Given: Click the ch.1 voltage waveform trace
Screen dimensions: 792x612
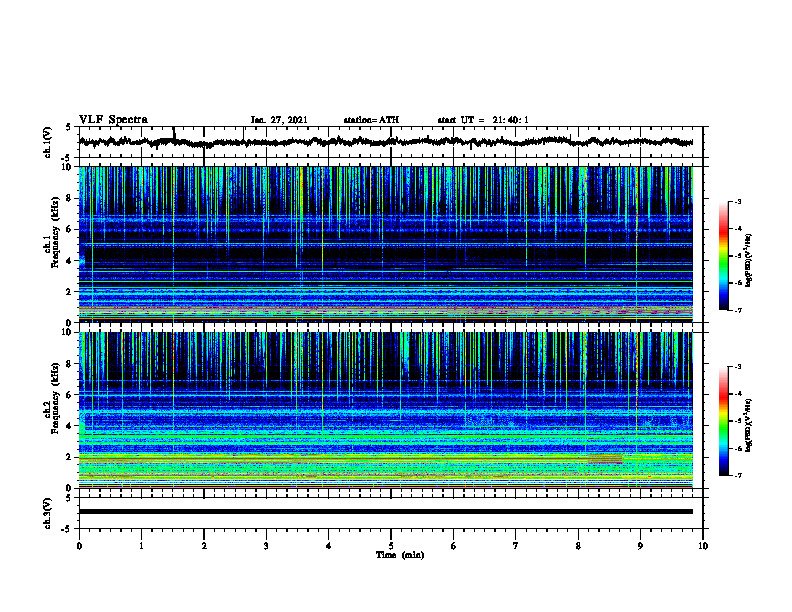Looking at the screenshot, I should [385, 142].
